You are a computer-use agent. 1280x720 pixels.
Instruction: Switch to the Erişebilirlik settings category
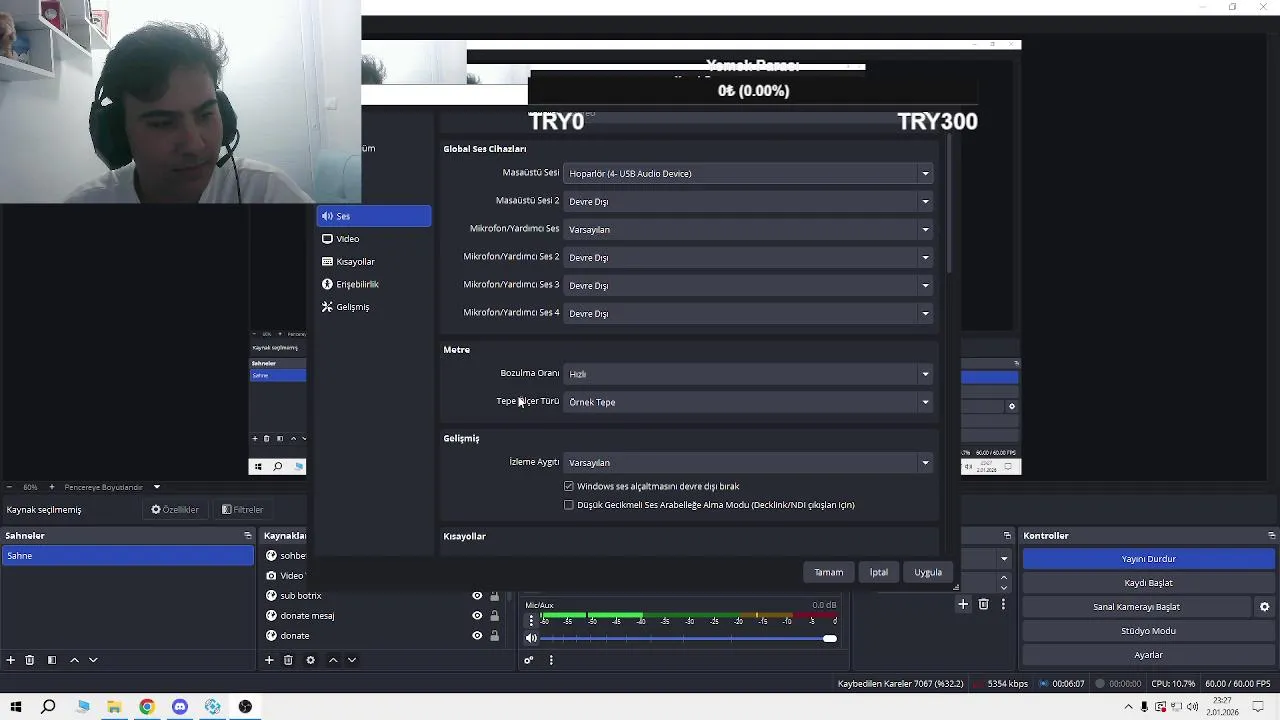click(x=374, y=284)
